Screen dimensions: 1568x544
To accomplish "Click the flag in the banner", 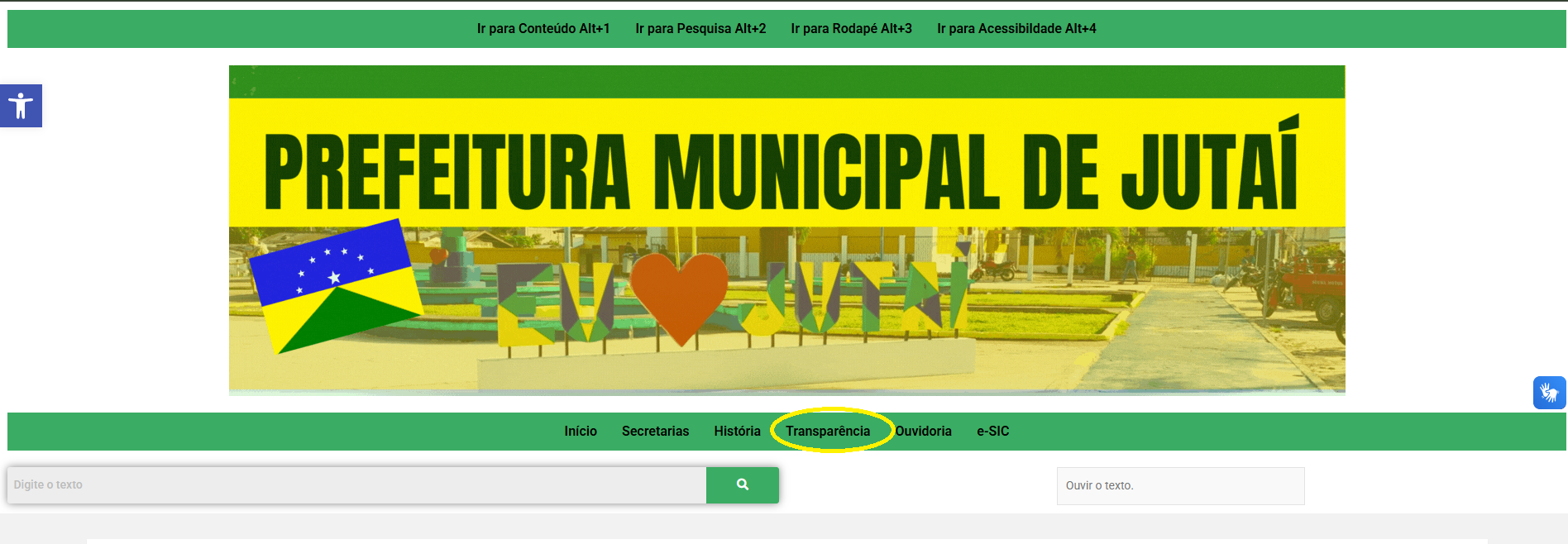I will click(x=335, y=285).
